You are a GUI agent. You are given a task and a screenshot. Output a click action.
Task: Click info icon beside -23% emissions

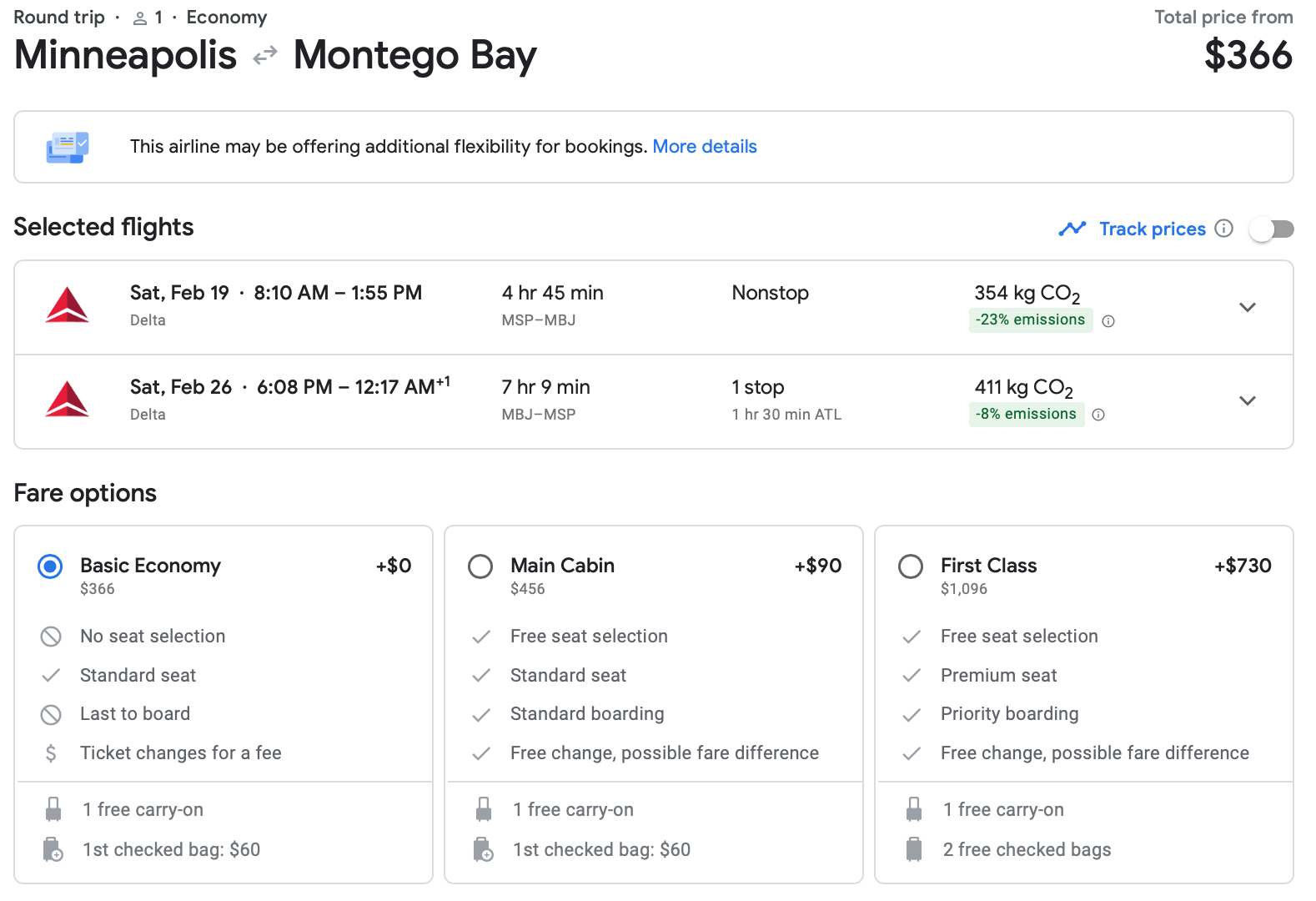tap(1108, 321)
